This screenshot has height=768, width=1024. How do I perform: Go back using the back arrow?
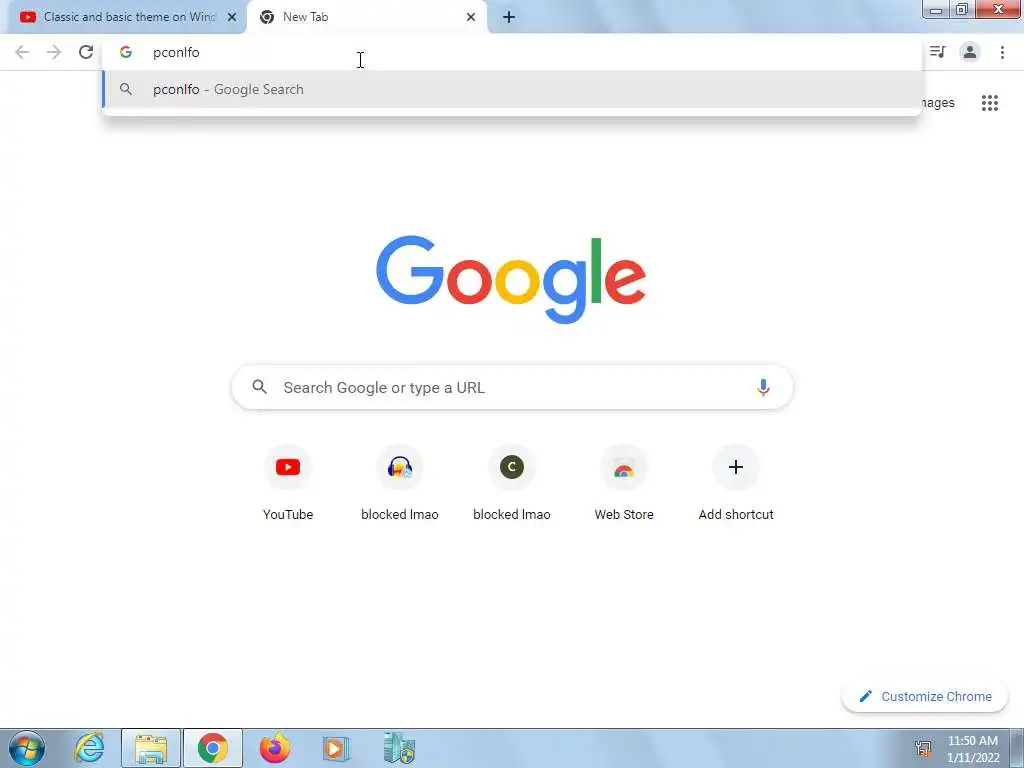click(22, 52)
